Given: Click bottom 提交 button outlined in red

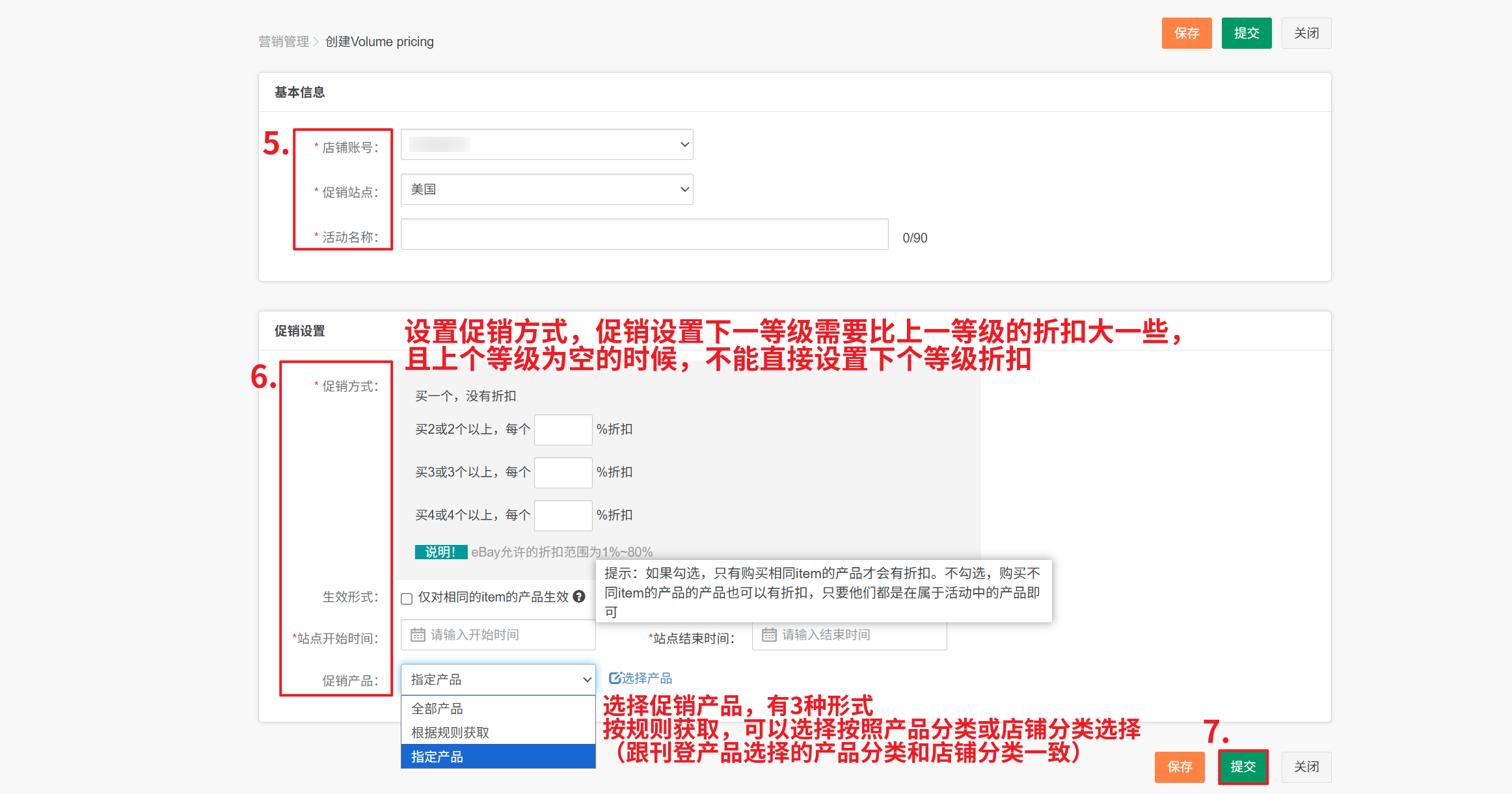Looking at the screenshot, I should click(x=1243, y=767).
